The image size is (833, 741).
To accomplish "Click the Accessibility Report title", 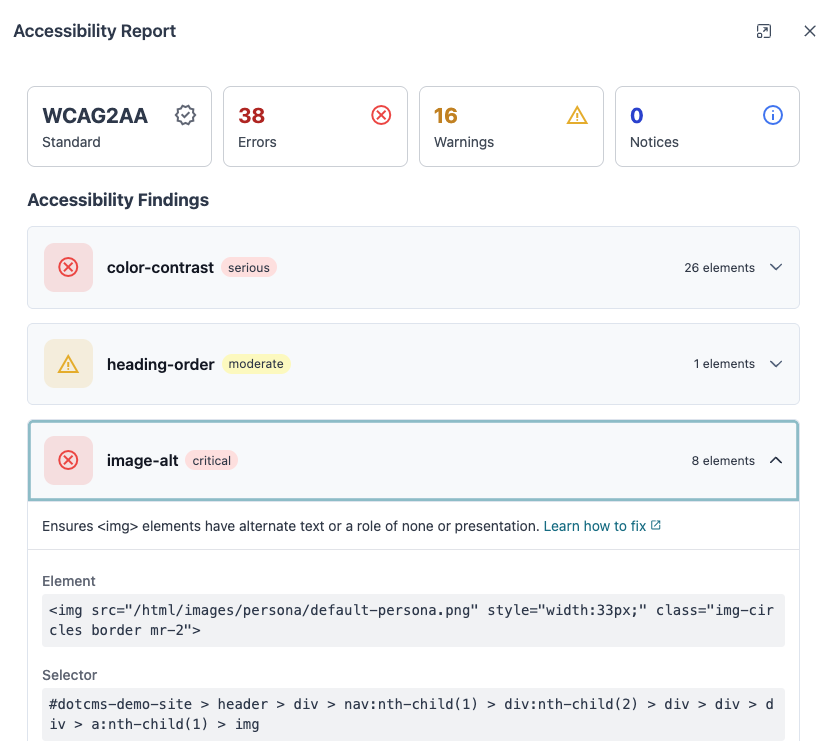I will coord(95,31).
